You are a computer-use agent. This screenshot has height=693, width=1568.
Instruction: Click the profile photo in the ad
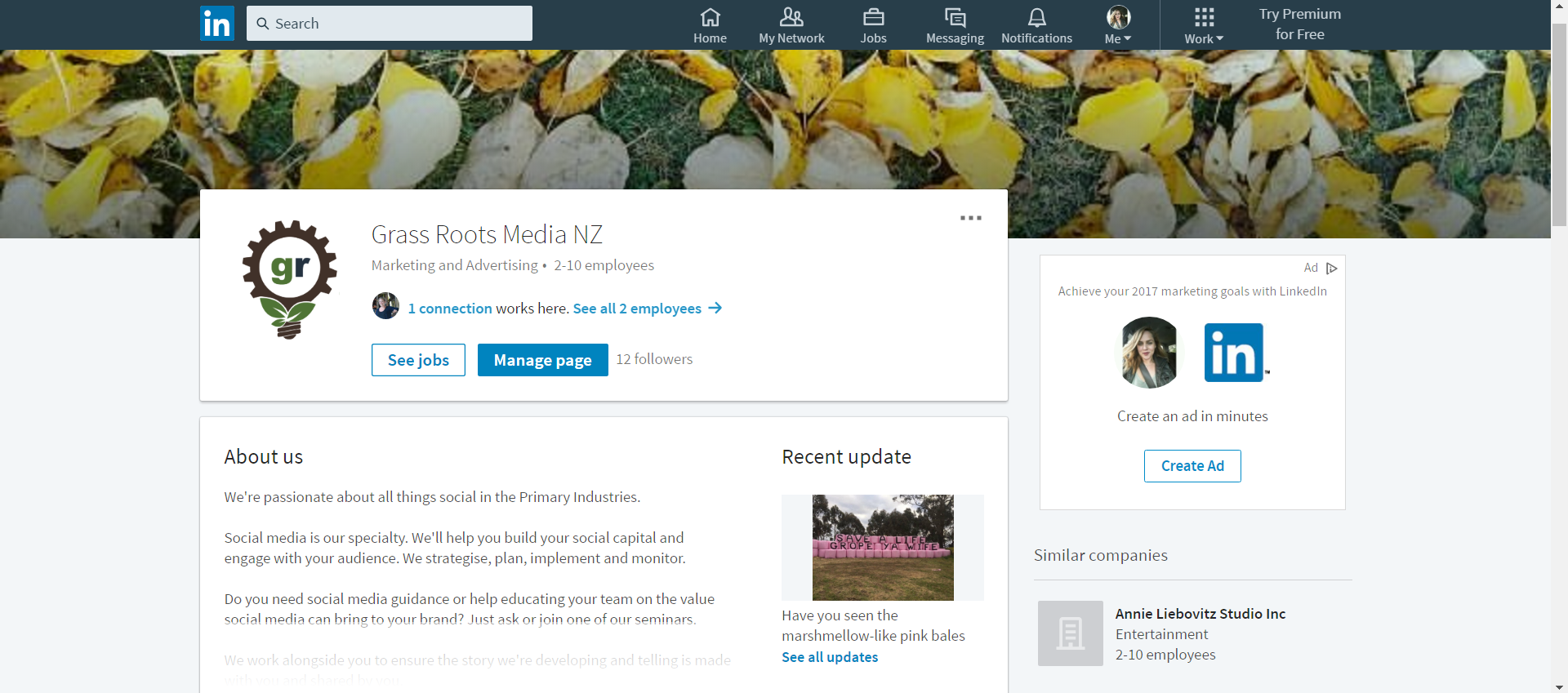(x=1149, y=353)
